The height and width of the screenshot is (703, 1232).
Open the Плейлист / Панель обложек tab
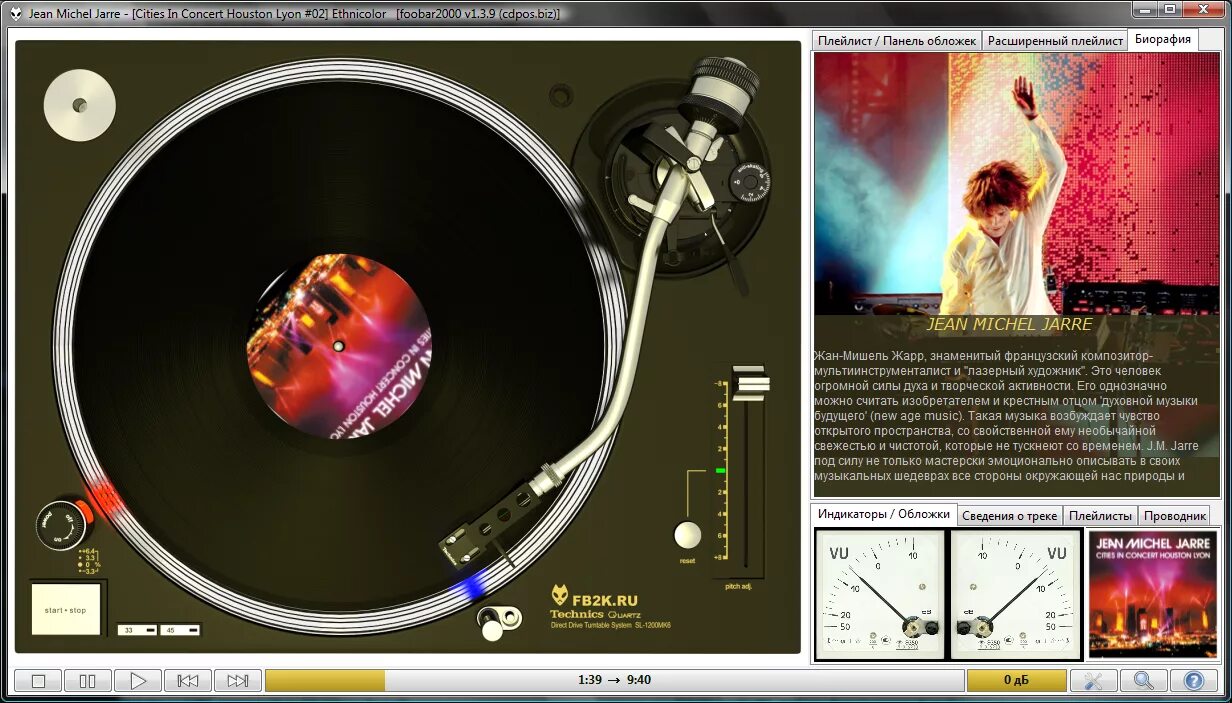897,41
